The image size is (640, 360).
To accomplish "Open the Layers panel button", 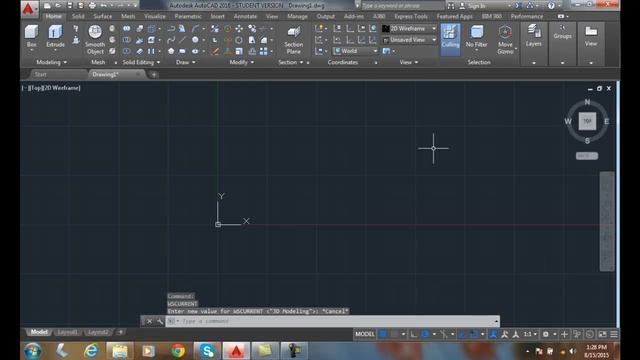I will tap(533, 36).
